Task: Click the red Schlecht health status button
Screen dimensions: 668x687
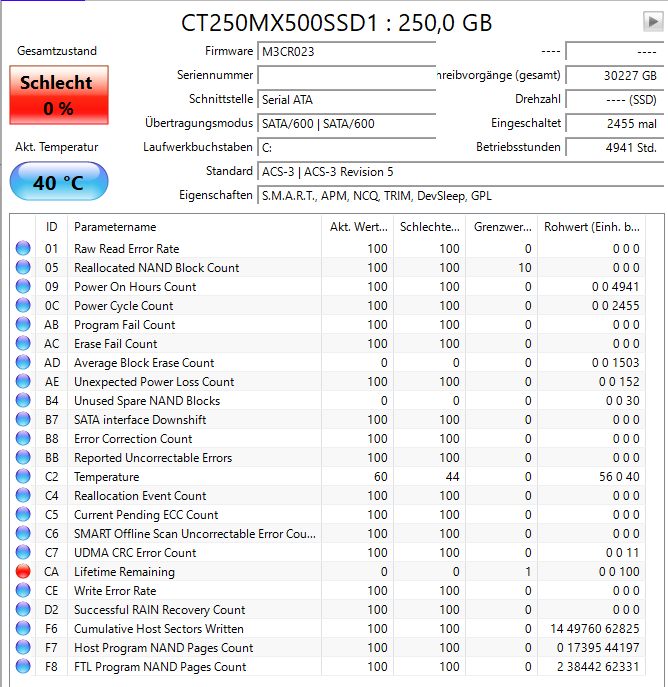Action: point(59,95)
